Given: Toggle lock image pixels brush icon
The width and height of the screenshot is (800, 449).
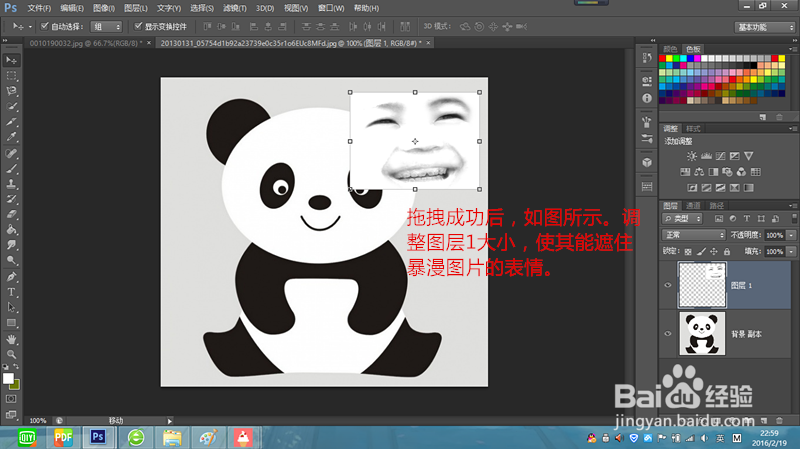Looking at the screenshot, I should pyautogui.click(x=701, y=252).
